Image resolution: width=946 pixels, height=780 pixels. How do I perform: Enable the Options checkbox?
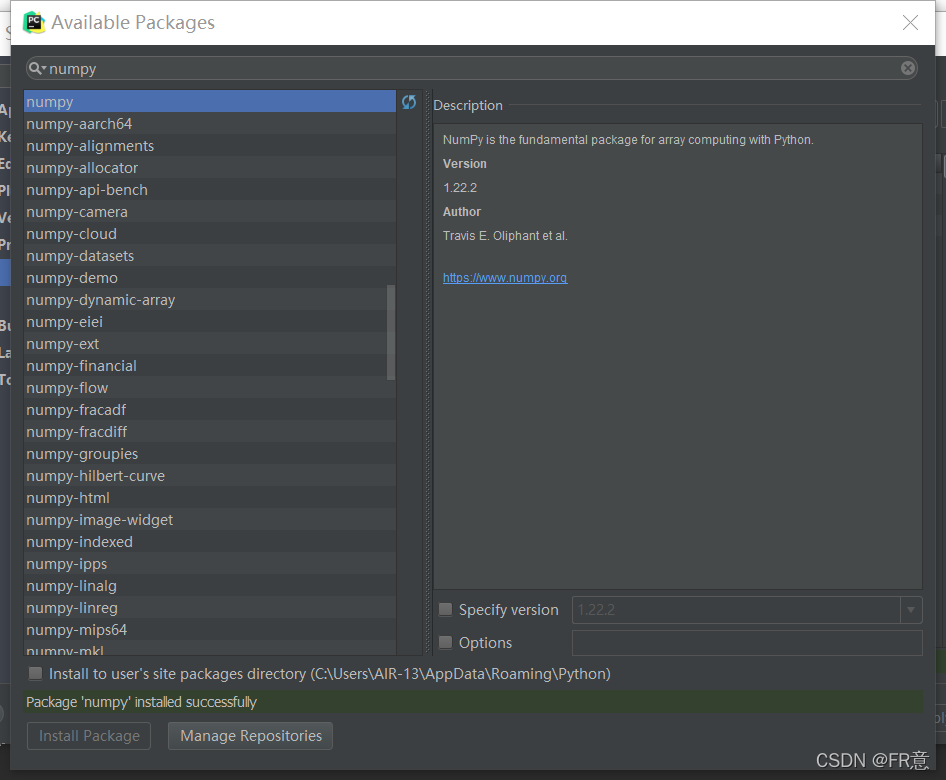445,642
